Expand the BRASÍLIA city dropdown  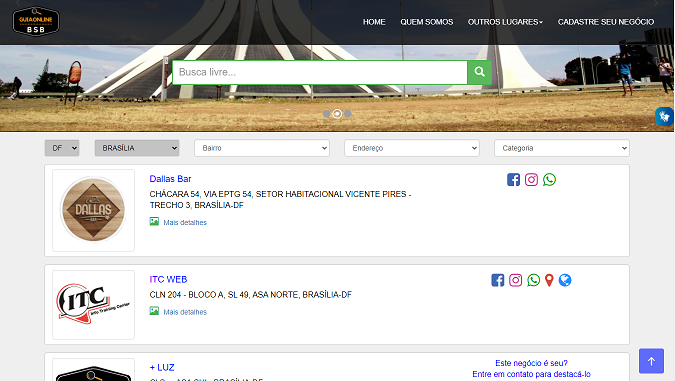coord(137,148)
